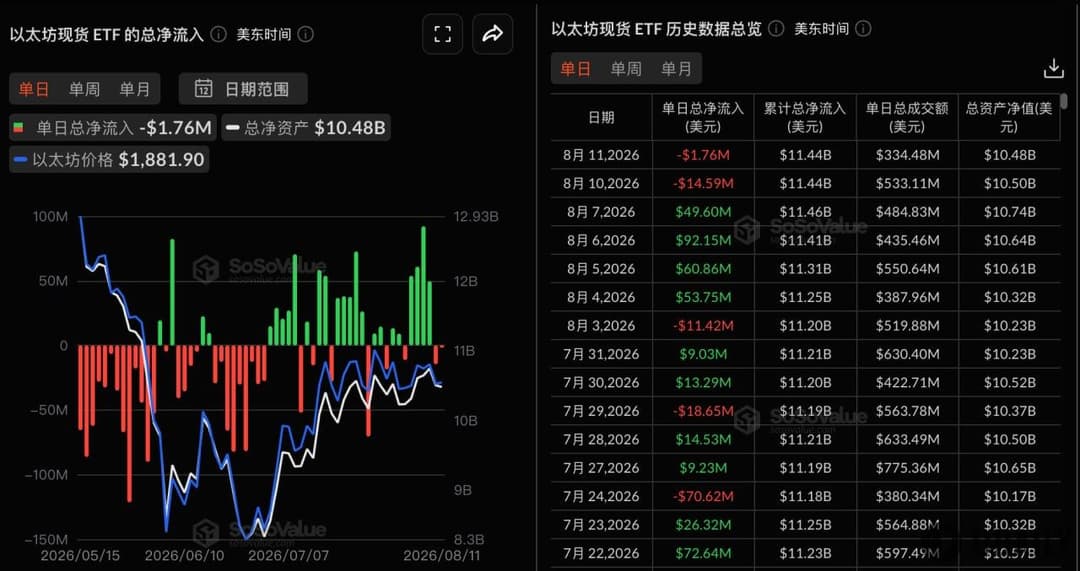Open the 日期范围 date range picker
1080x571 pixels.
tap(243, 89)
